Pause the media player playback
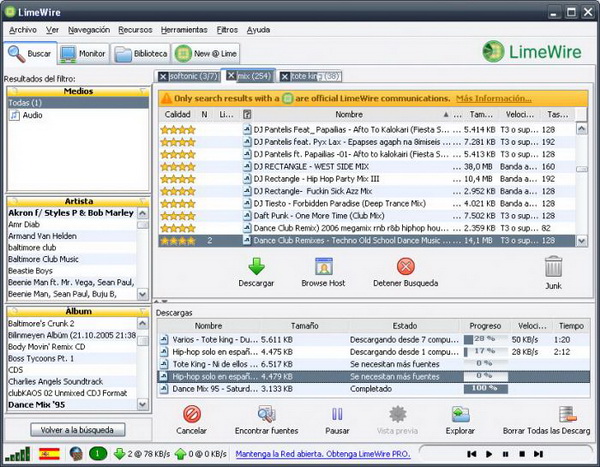600x467 pixels. click(505, 454)
